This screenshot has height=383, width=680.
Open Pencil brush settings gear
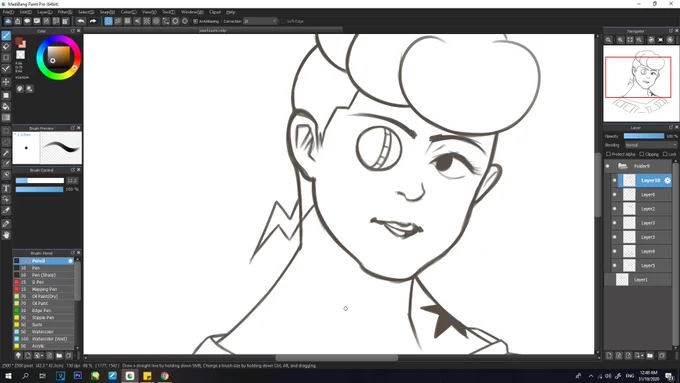pyautogui.click(x=70, y=261)
